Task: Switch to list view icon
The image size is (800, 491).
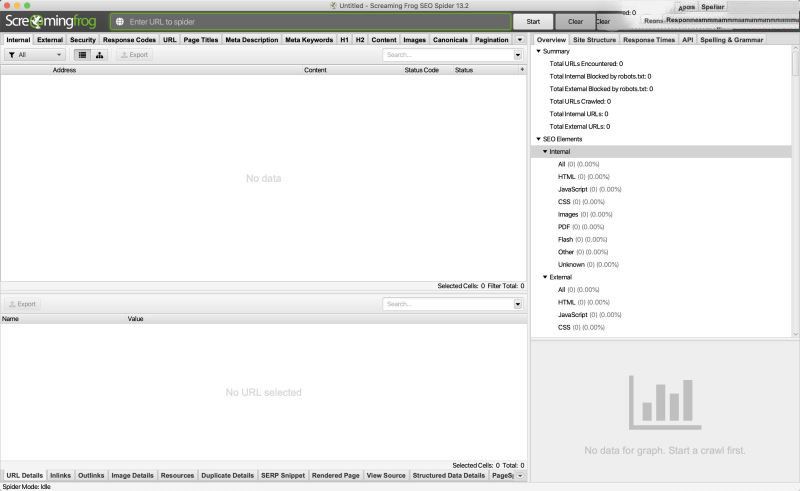Action: coord(82,55)
